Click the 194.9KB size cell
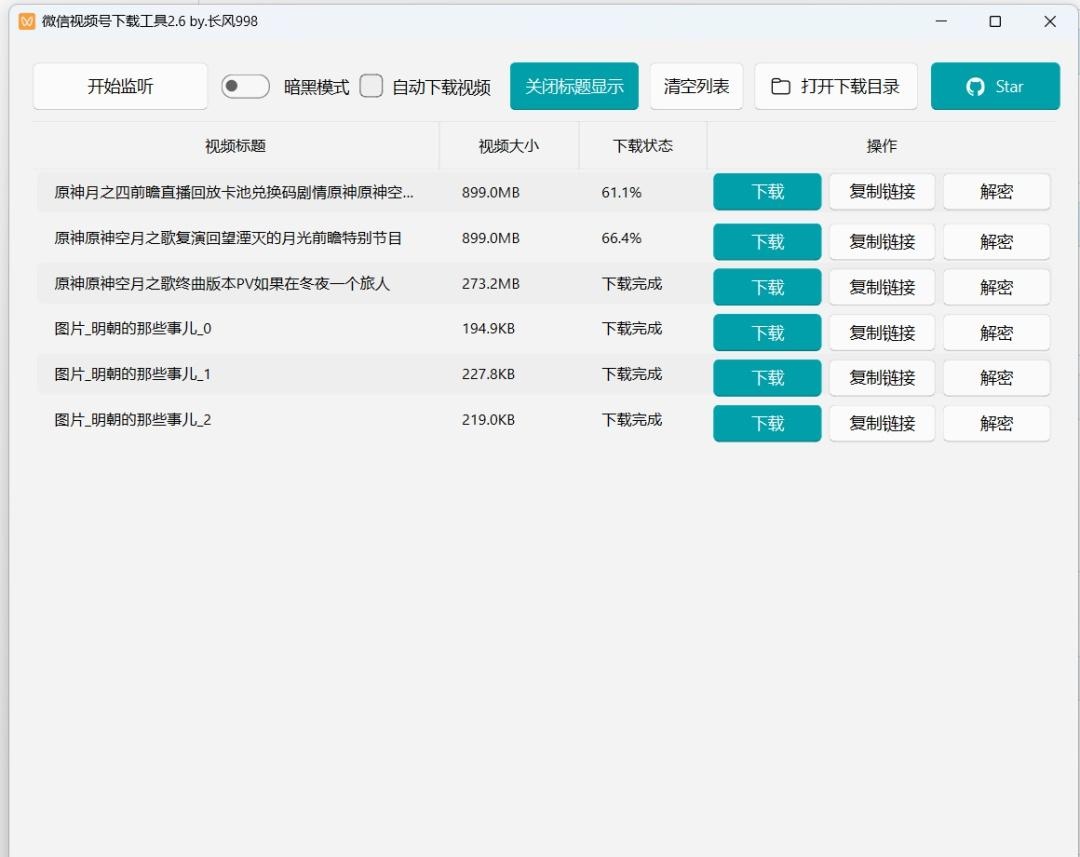The height and width of the screenshot is (857, 1080). [x=488, y=329]
